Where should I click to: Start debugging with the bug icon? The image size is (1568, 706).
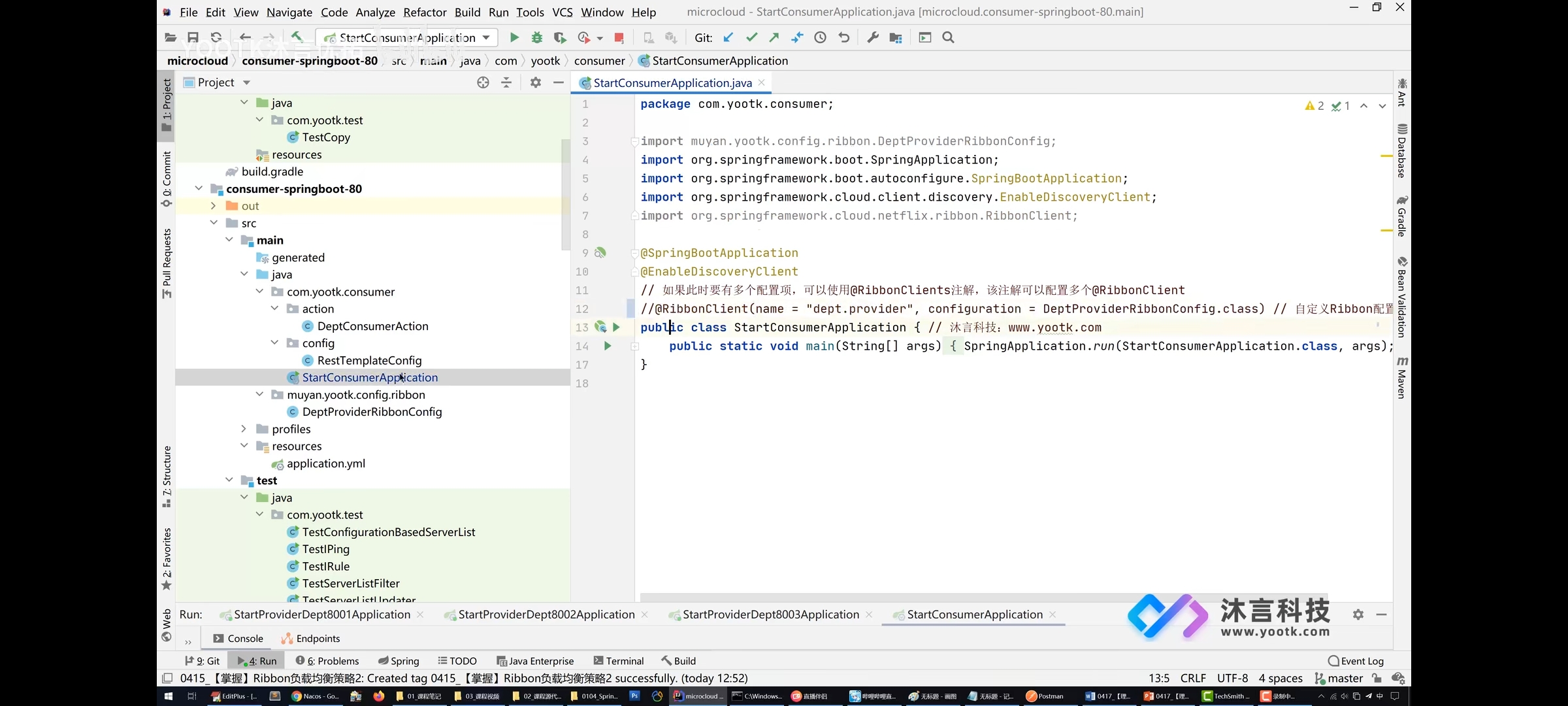(537, 38)
